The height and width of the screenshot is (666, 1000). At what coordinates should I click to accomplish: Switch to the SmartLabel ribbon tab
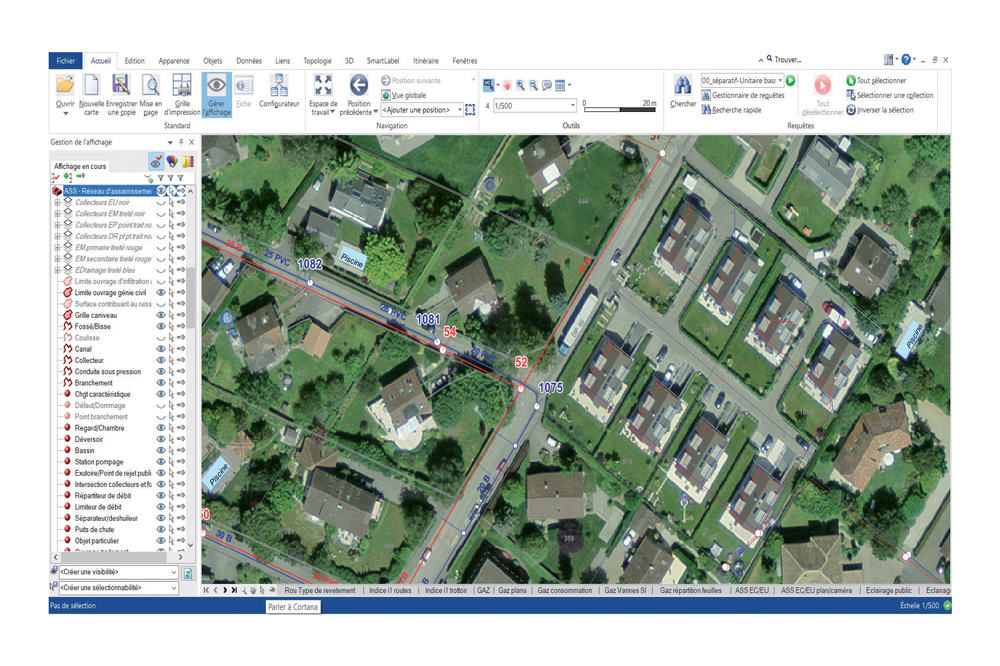coord(383,61)
